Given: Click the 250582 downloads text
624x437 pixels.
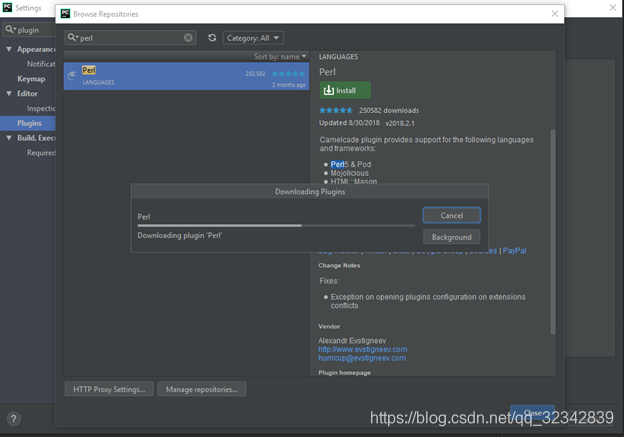Looking at the screenshot, I should coord(389,111).
